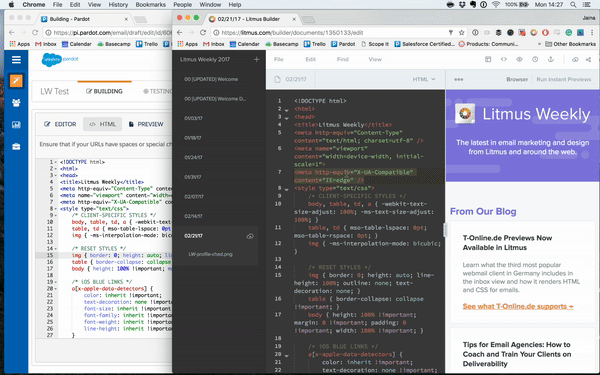
Task: Click the cloud icon on 02/21/17 row
Action: click(250, 236)
